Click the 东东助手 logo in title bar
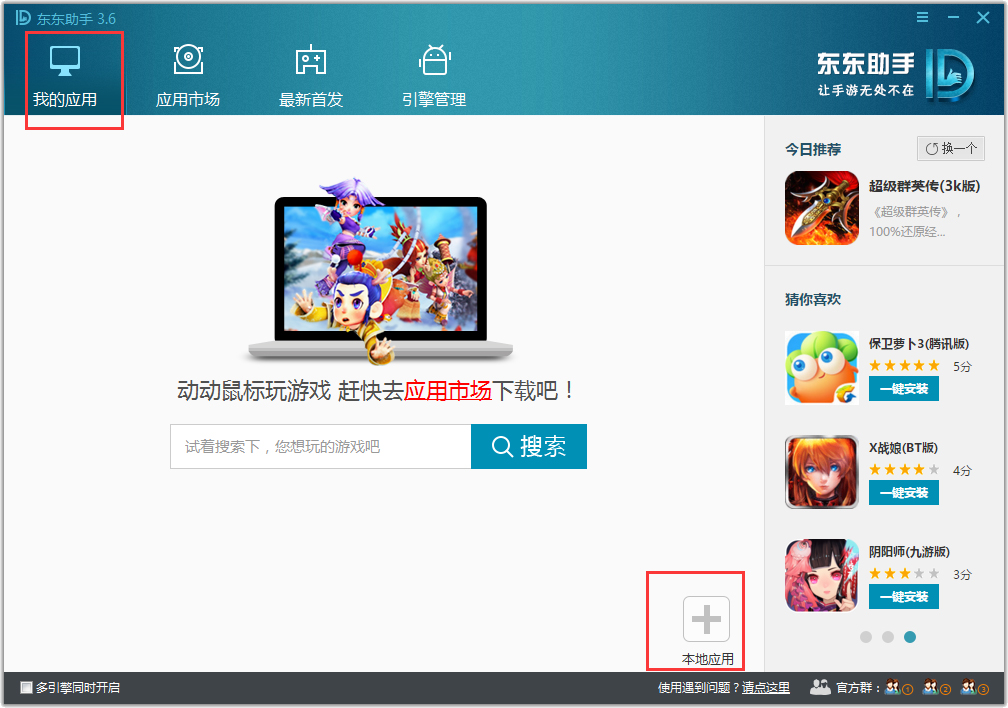Viewport: 1008px width, 708px height. pyautogui.click(x=23, y=17)
